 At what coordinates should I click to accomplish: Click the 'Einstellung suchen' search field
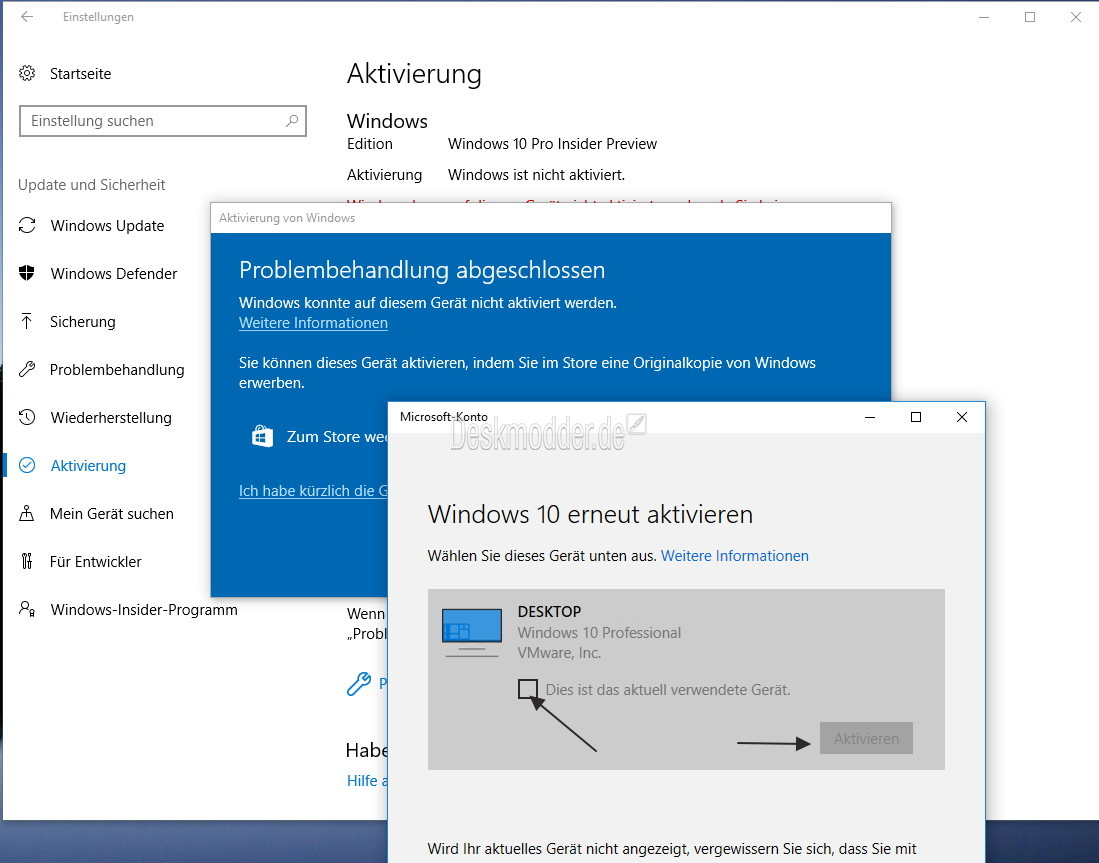(163, 121)
